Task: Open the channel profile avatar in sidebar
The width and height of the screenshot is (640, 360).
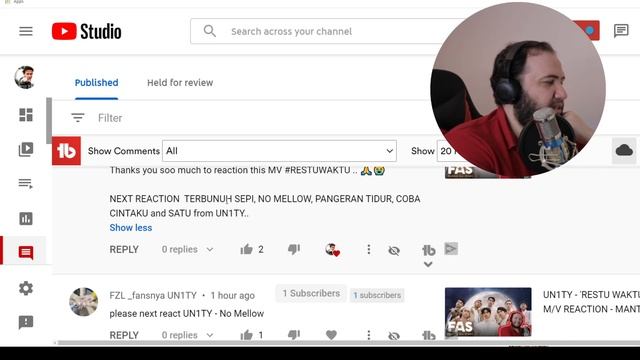Action: coord(24,77)
